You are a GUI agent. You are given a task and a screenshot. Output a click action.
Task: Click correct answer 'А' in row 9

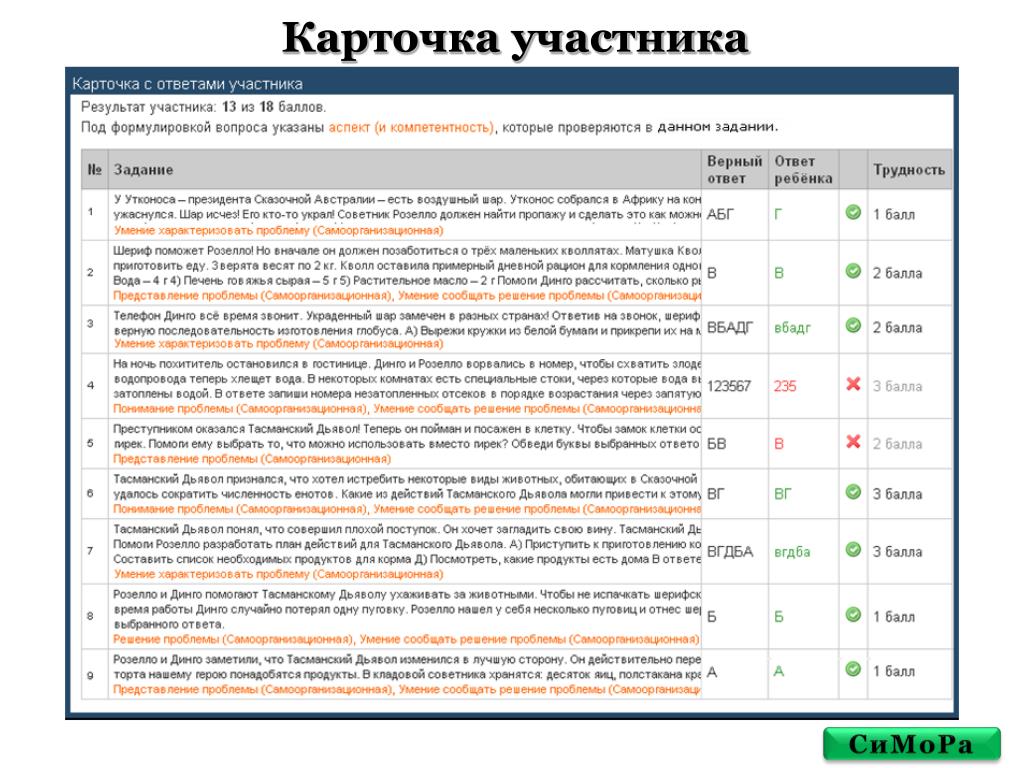[x=712, y=671]
